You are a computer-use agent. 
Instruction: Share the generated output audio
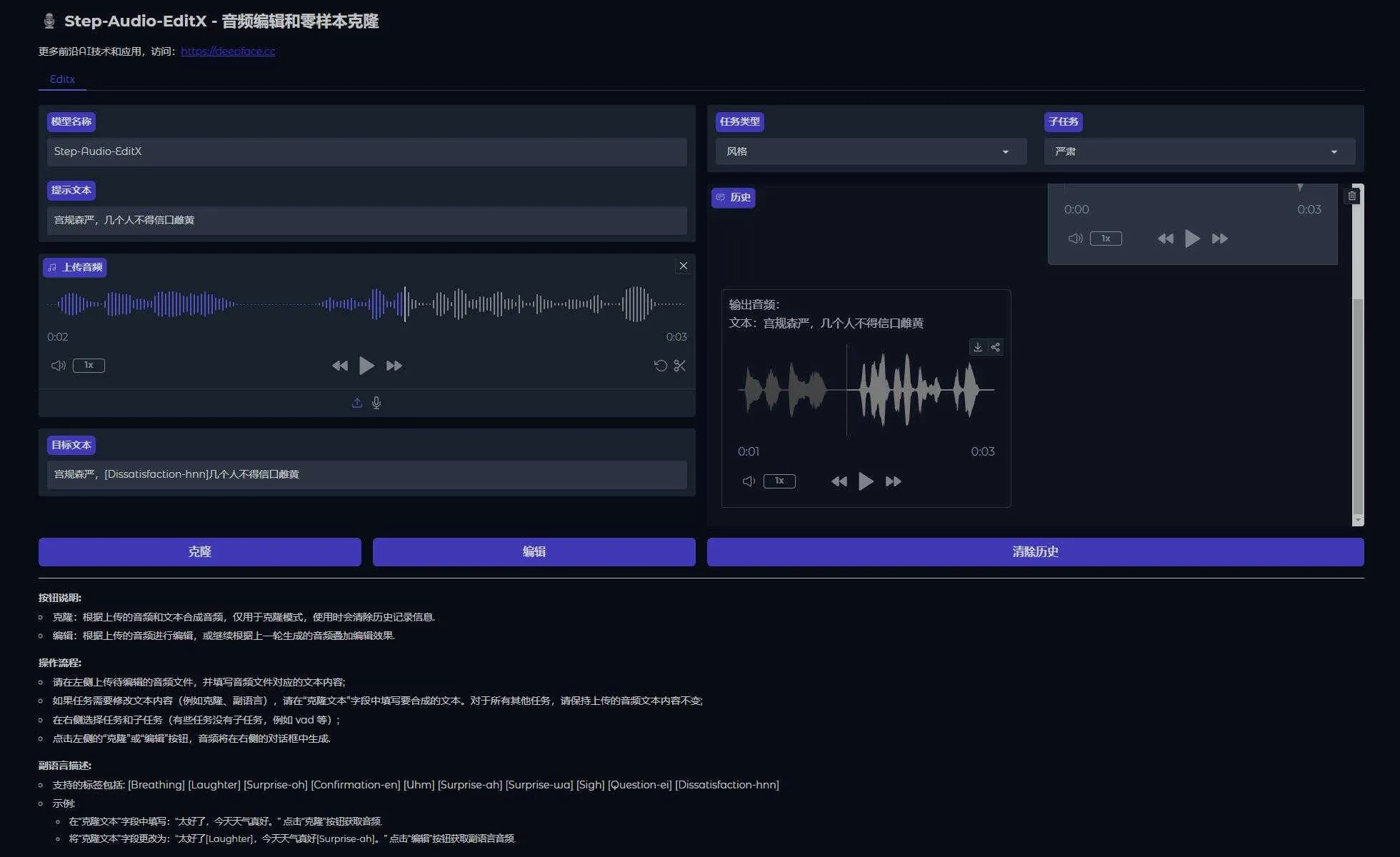point(995,348)
